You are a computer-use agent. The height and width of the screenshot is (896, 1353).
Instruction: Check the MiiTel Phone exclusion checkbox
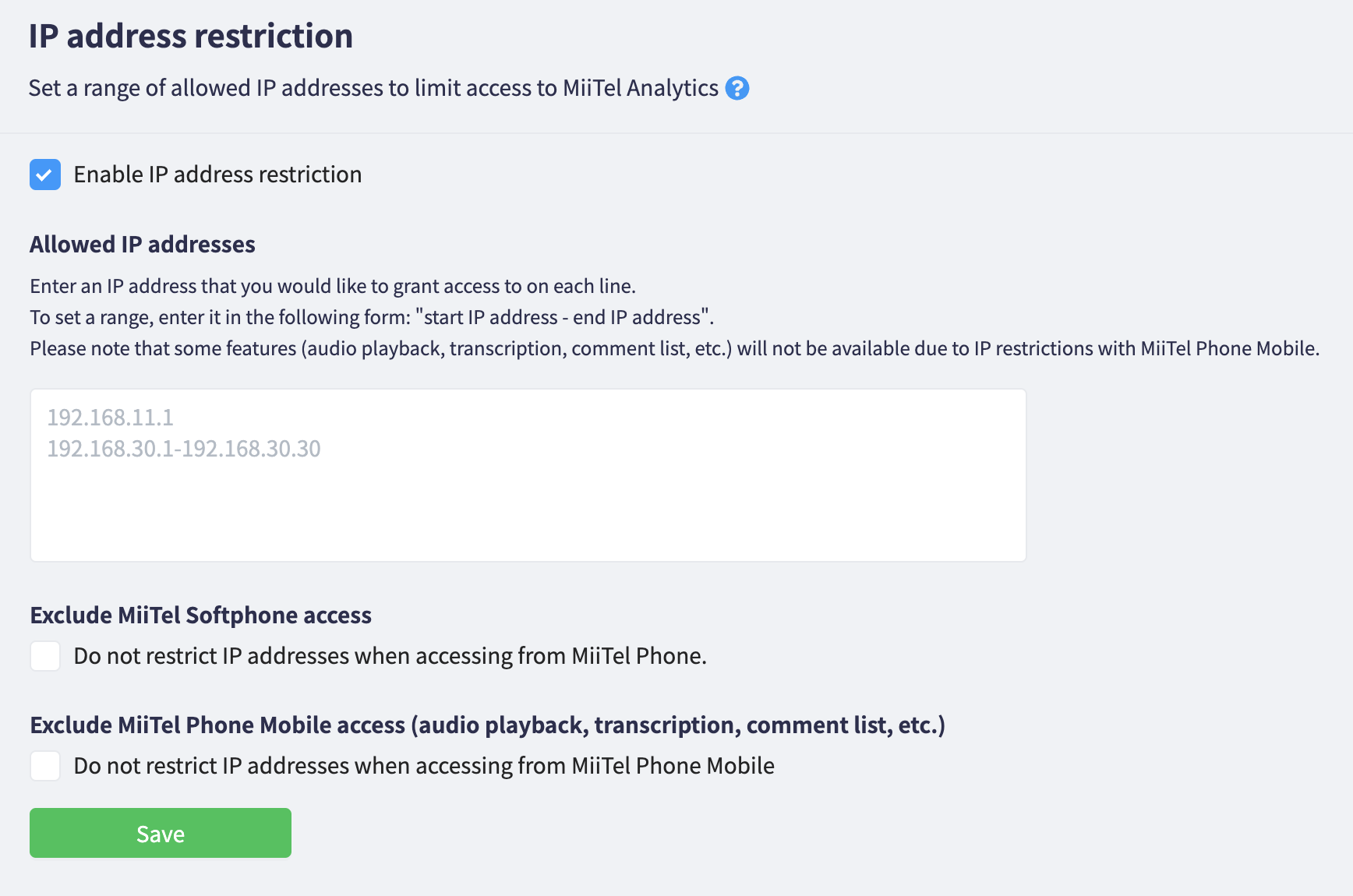click(45, 656)
